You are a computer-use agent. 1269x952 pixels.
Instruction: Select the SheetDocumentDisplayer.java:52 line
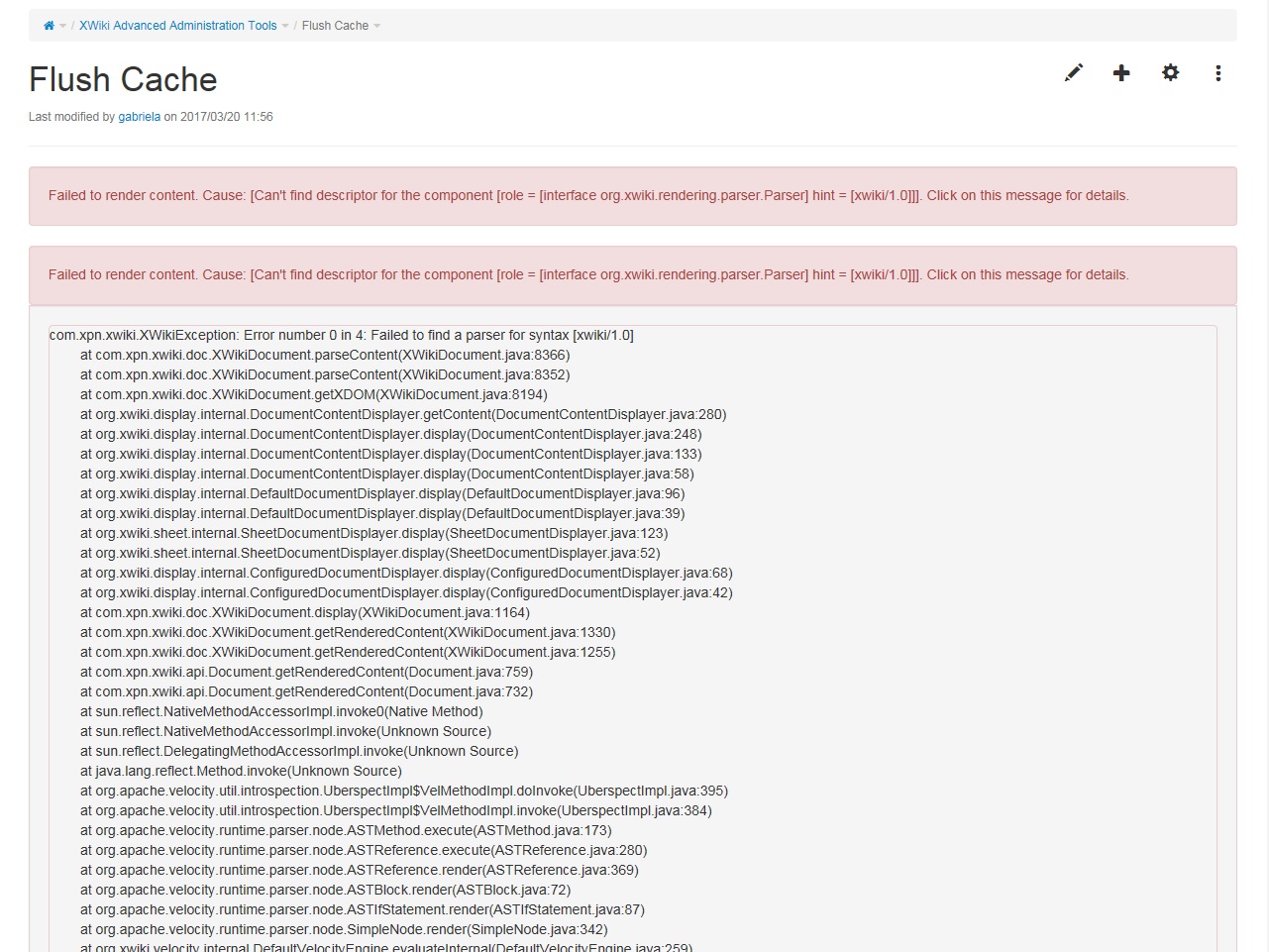point(370,553)
